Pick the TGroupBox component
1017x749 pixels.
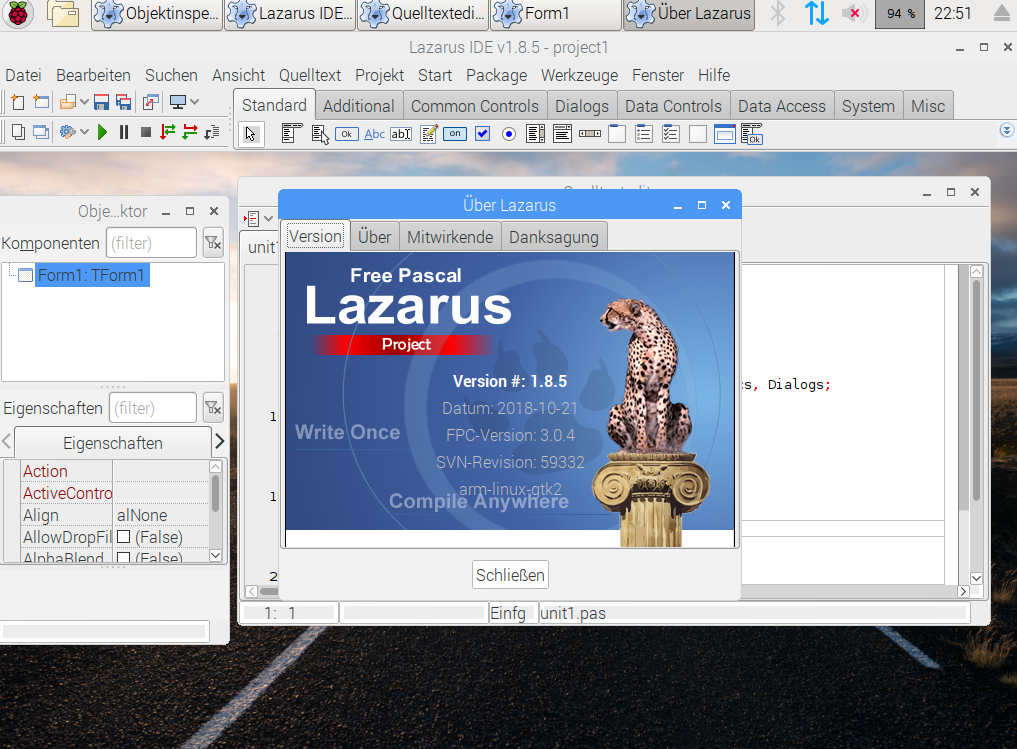[x=617, y=134]
